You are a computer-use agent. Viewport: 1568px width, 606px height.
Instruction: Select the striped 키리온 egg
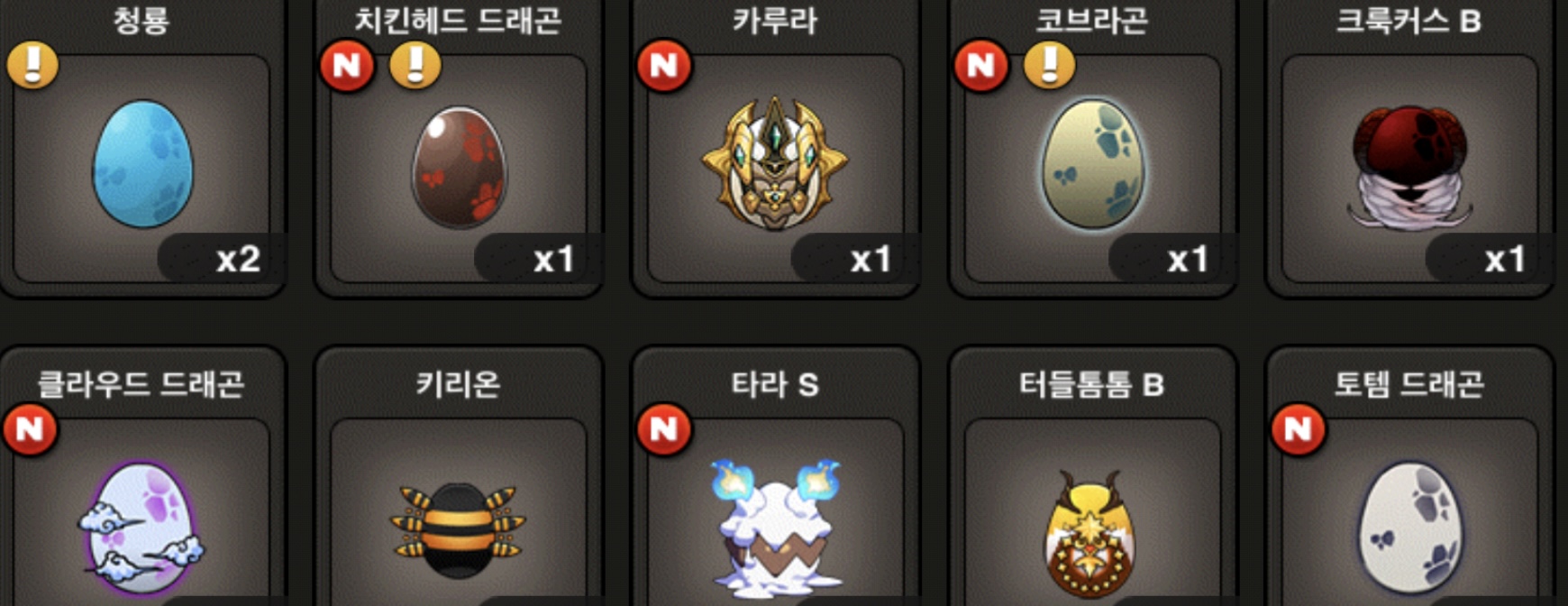click(x=458, y=531)
